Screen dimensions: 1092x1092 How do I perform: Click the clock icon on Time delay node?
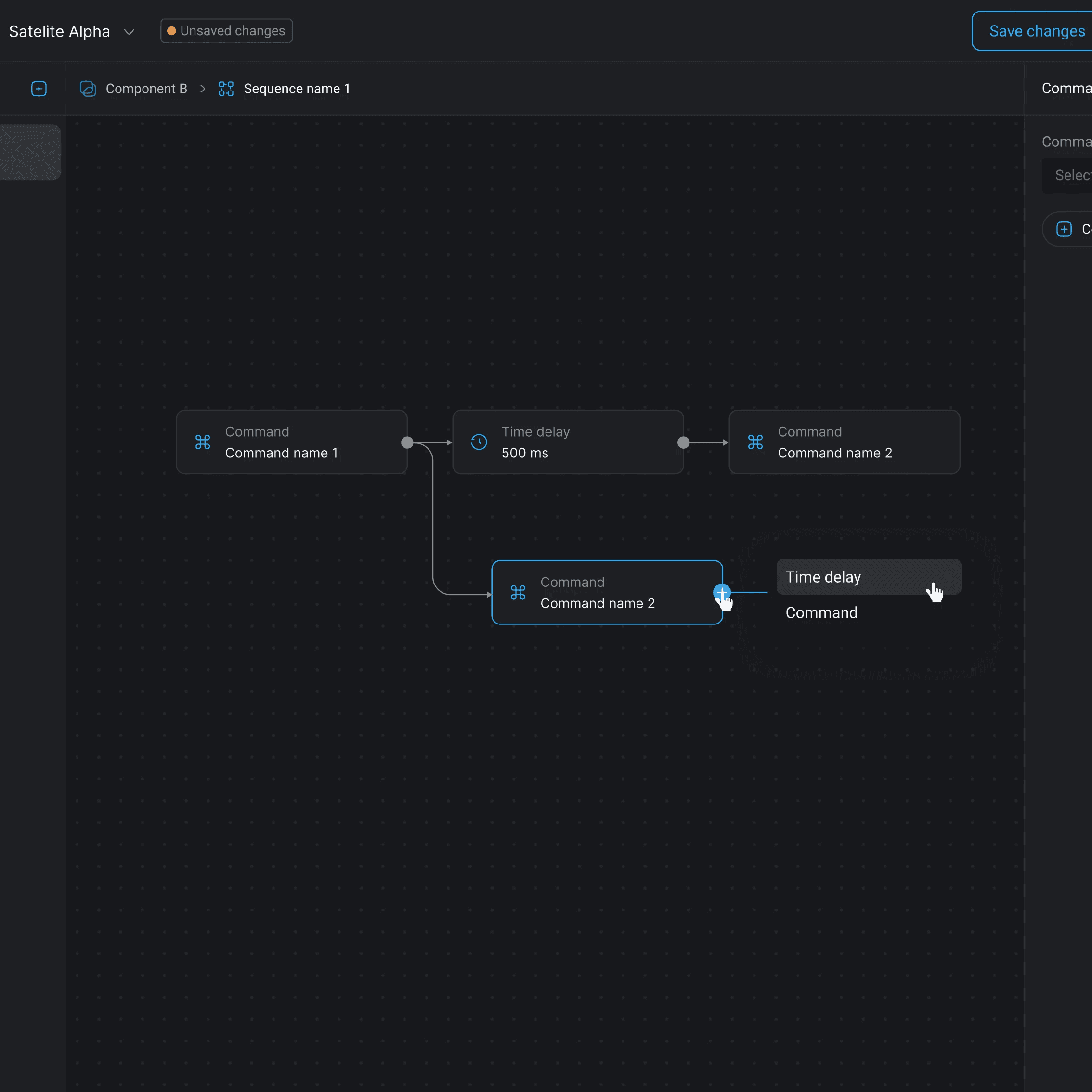click(479, 442)
